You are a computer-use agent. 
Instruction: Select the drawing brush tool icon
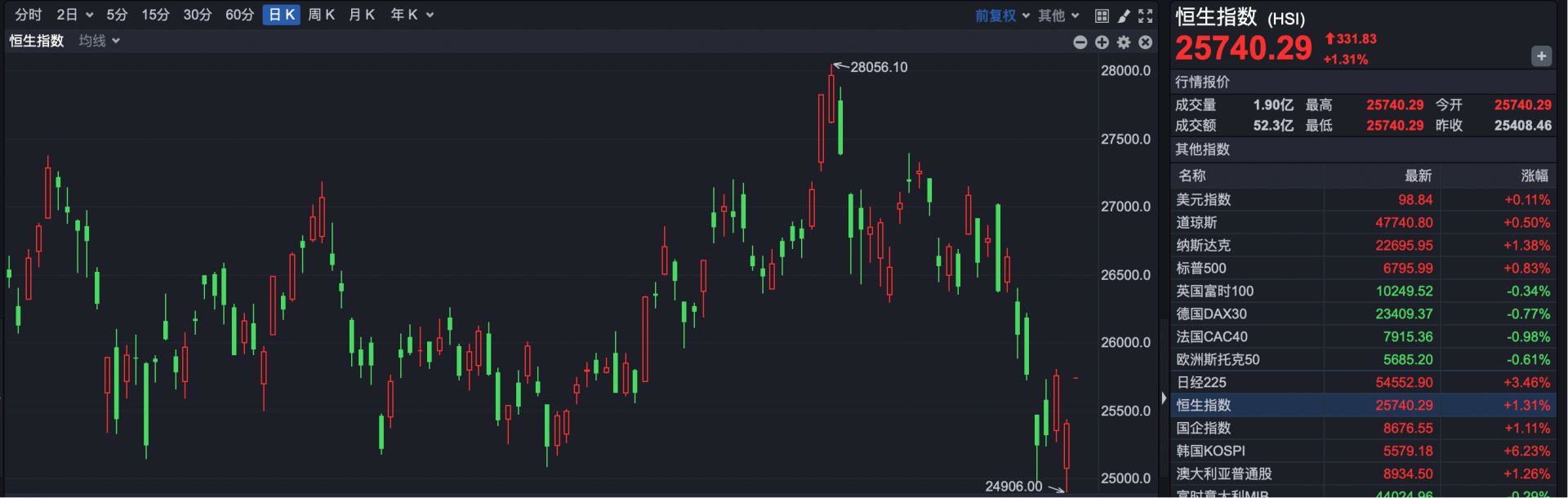pyautogui.click(x=1124, y=16)
